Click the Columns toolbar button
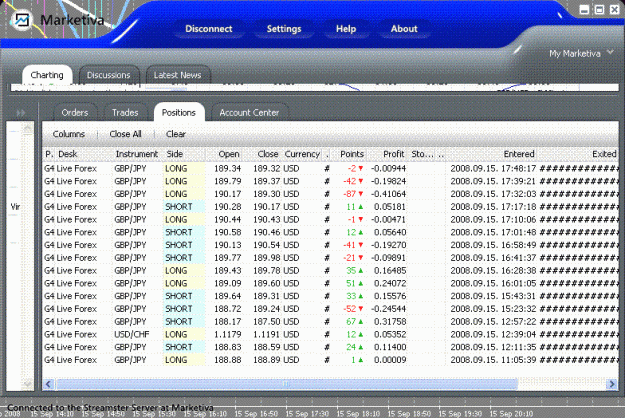 (x=69, y=134)
